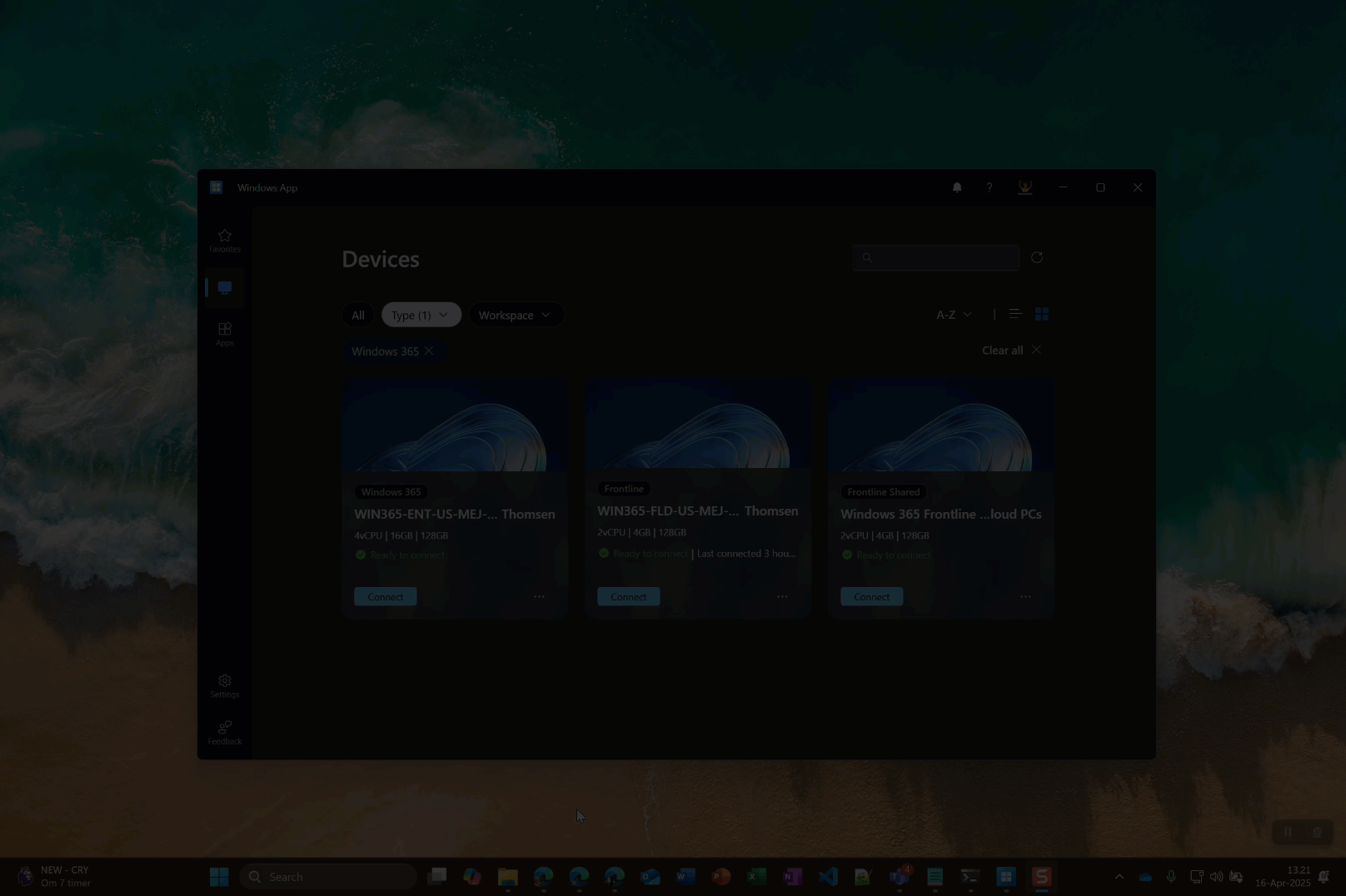Open Excel from the taskbar
1346x896 pixels.
click(x=756, y=877)
